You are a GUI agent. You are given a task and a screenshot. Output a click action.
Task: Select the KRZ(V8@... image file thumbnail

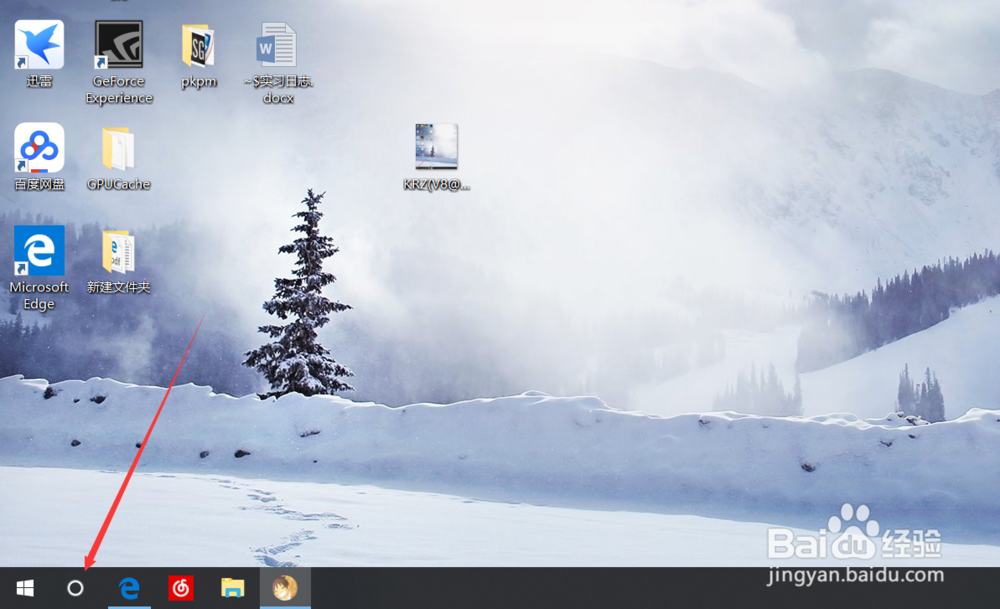[x=436, y=146]
